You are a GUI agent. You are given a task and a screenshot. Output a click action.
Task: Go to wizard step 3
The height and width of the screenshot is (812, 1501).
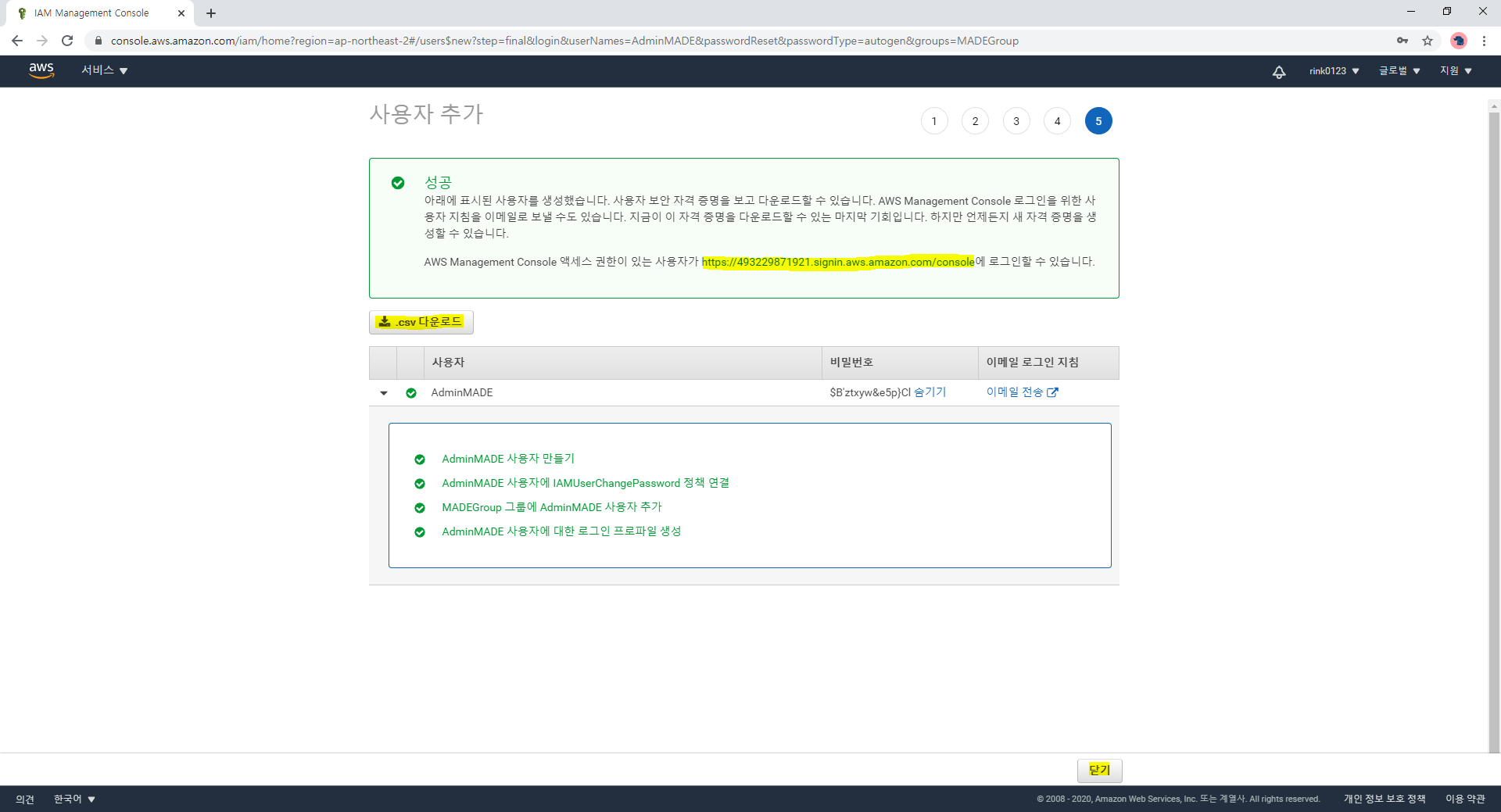coord(1016,121)
